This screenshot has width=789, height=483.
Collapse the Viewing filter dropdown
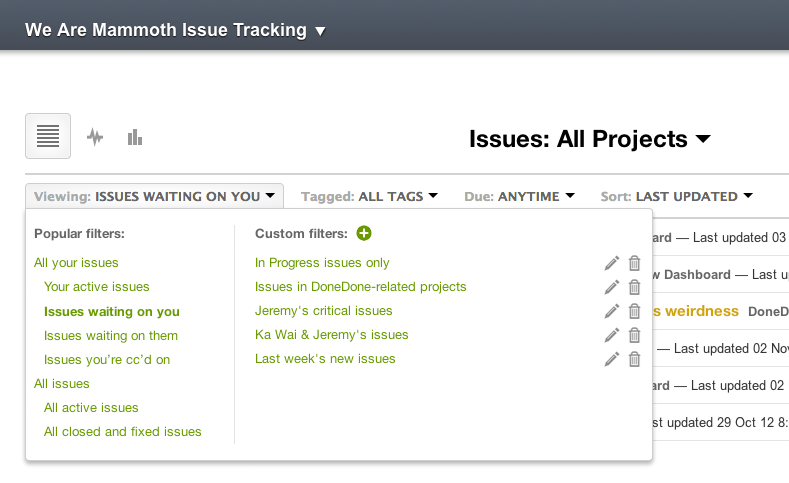click(154, 196)
